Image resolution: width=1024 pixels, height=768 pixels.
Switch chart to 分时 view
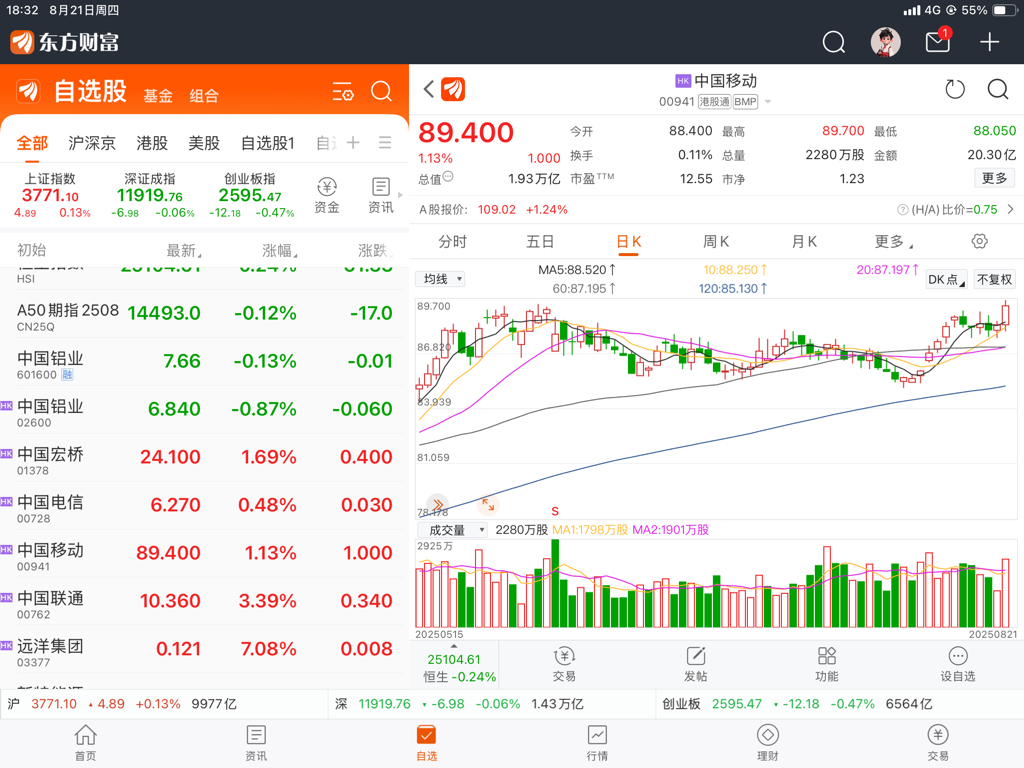point(453,242)
